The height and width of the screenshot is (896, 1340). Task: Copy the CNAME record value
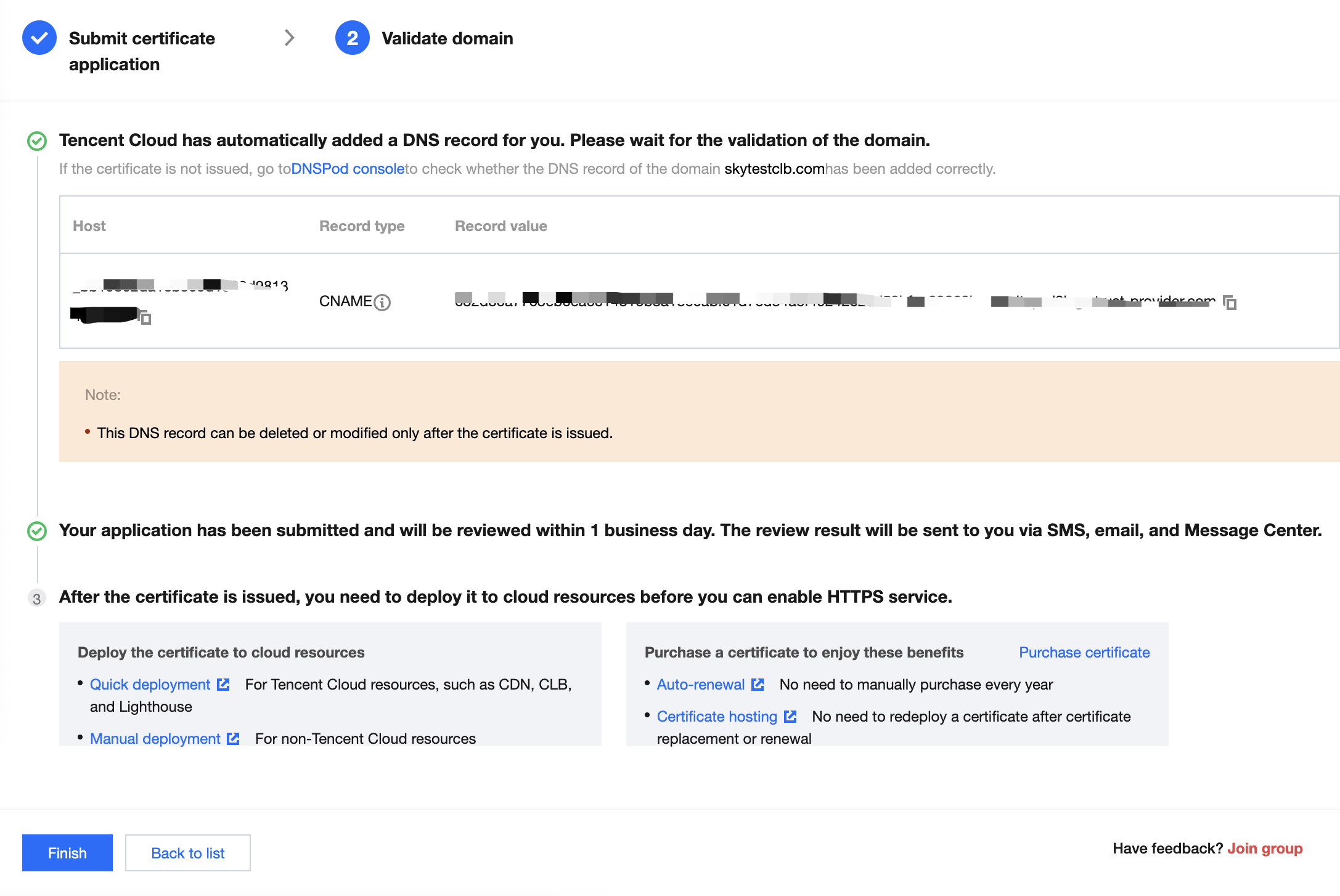pyautogui.click(x=1230, y=303)
